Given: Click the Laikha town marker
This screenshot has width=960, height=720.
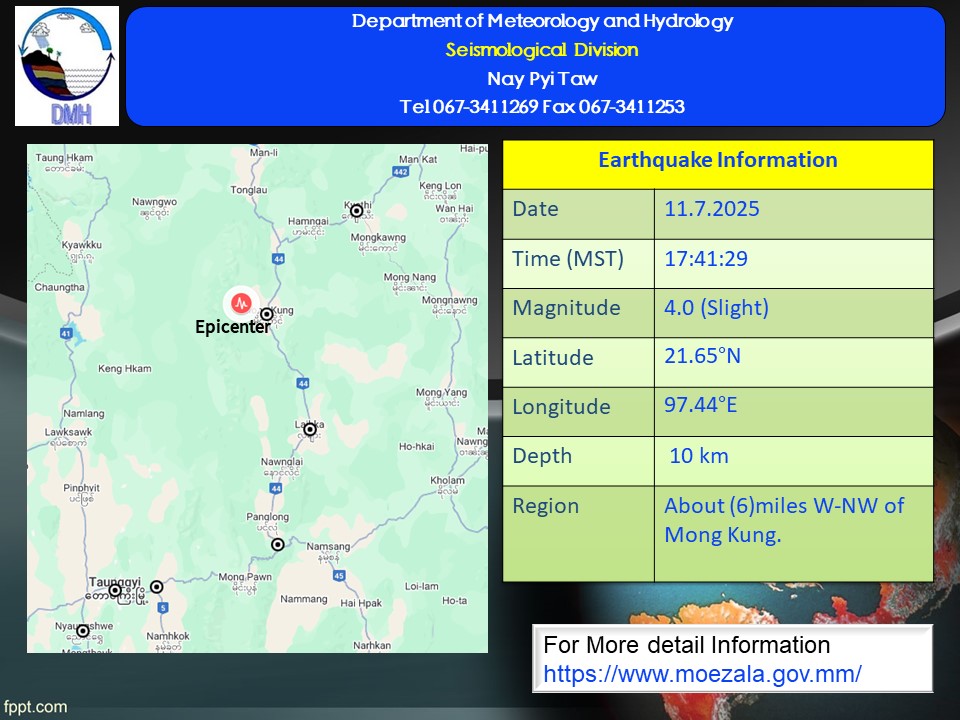Looking at the screenshot, I should pos(310,430).
